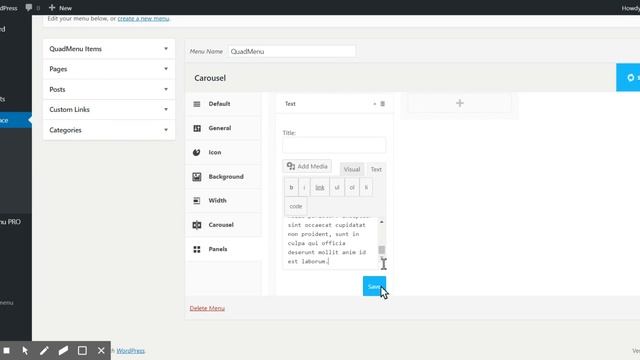Add a new column with plus icon

pyautogui.click(x=460, y=103)
